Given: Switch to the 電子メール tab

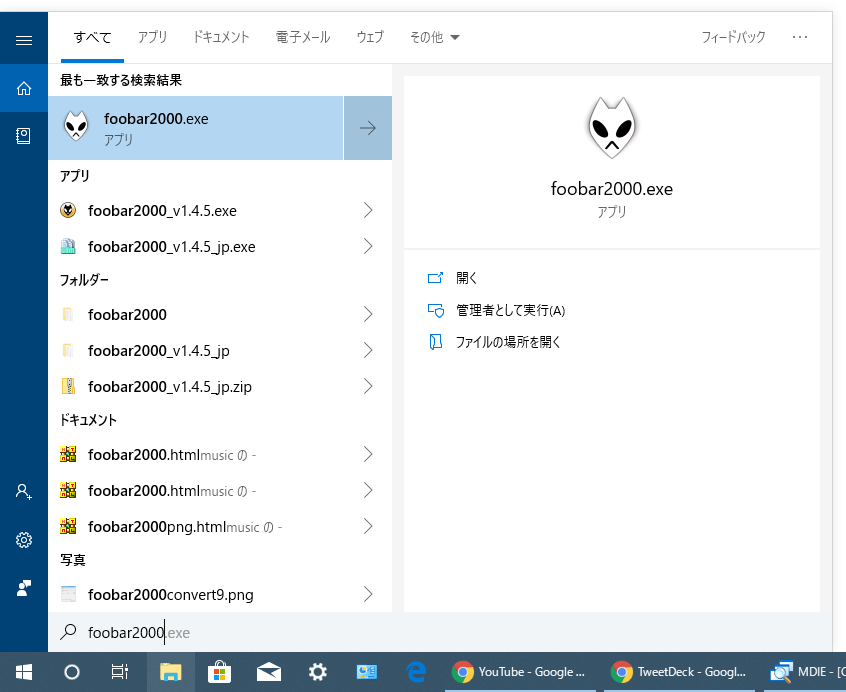Looking at the screenshot, I should (303, 37).
